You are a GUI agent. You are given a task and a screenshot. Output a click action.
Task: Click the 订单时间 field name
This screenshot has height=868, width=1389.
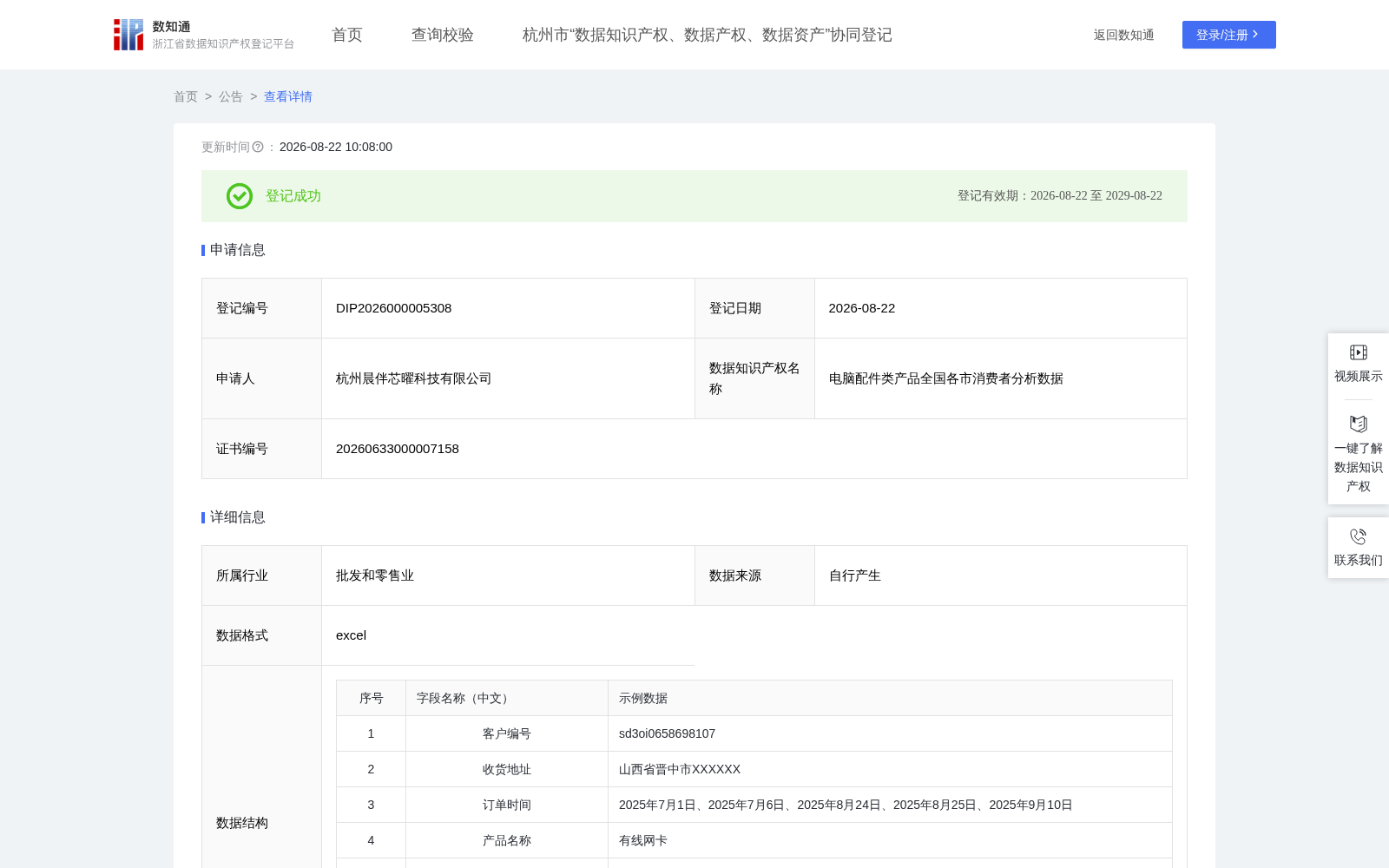point(507,805)
